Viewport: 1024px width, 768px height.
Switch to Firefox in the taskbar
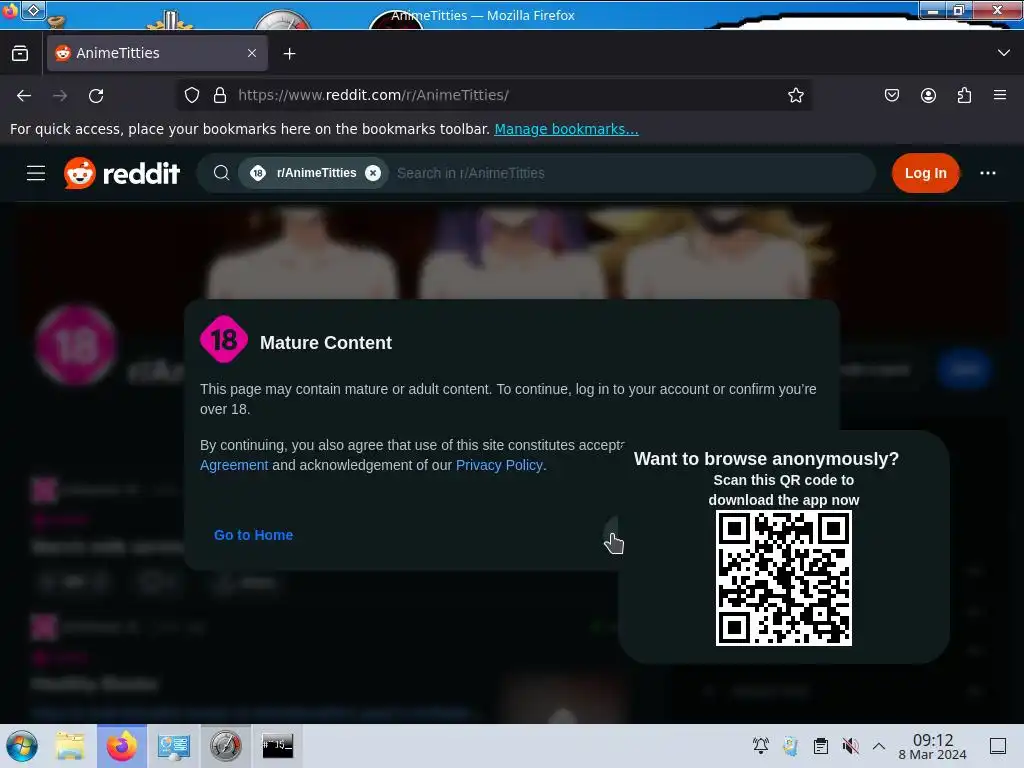122,746
